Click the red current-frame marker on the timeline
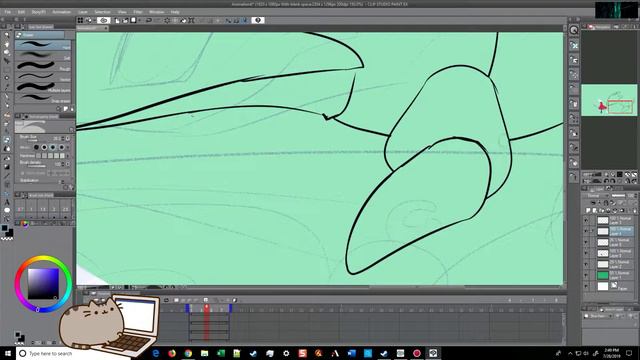This screenshot has width=640, height=360. 207,307
